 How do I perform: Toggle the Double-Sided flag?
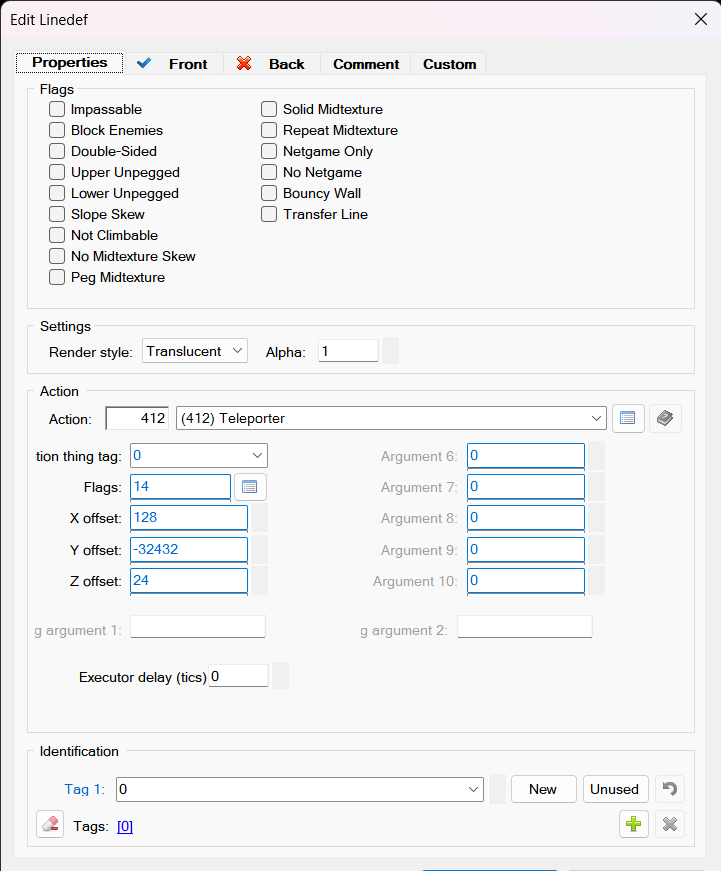[57, 151]
